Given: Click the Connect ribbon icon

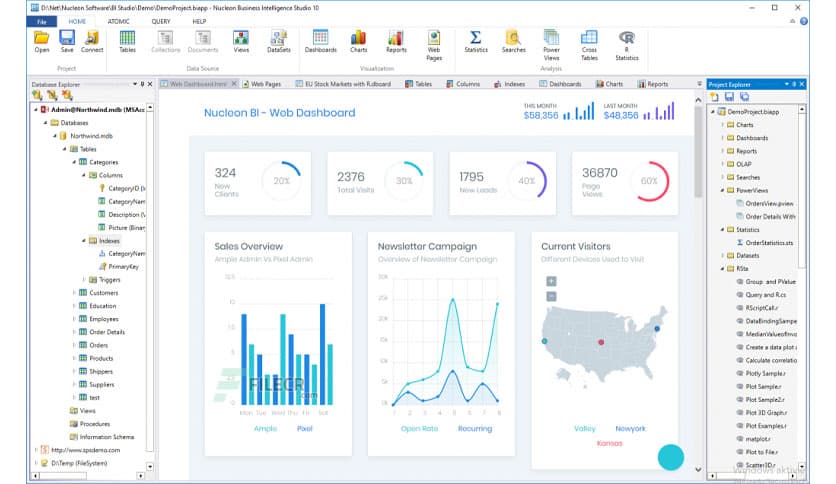Looking at the screenshot, I should coord(92,42).
